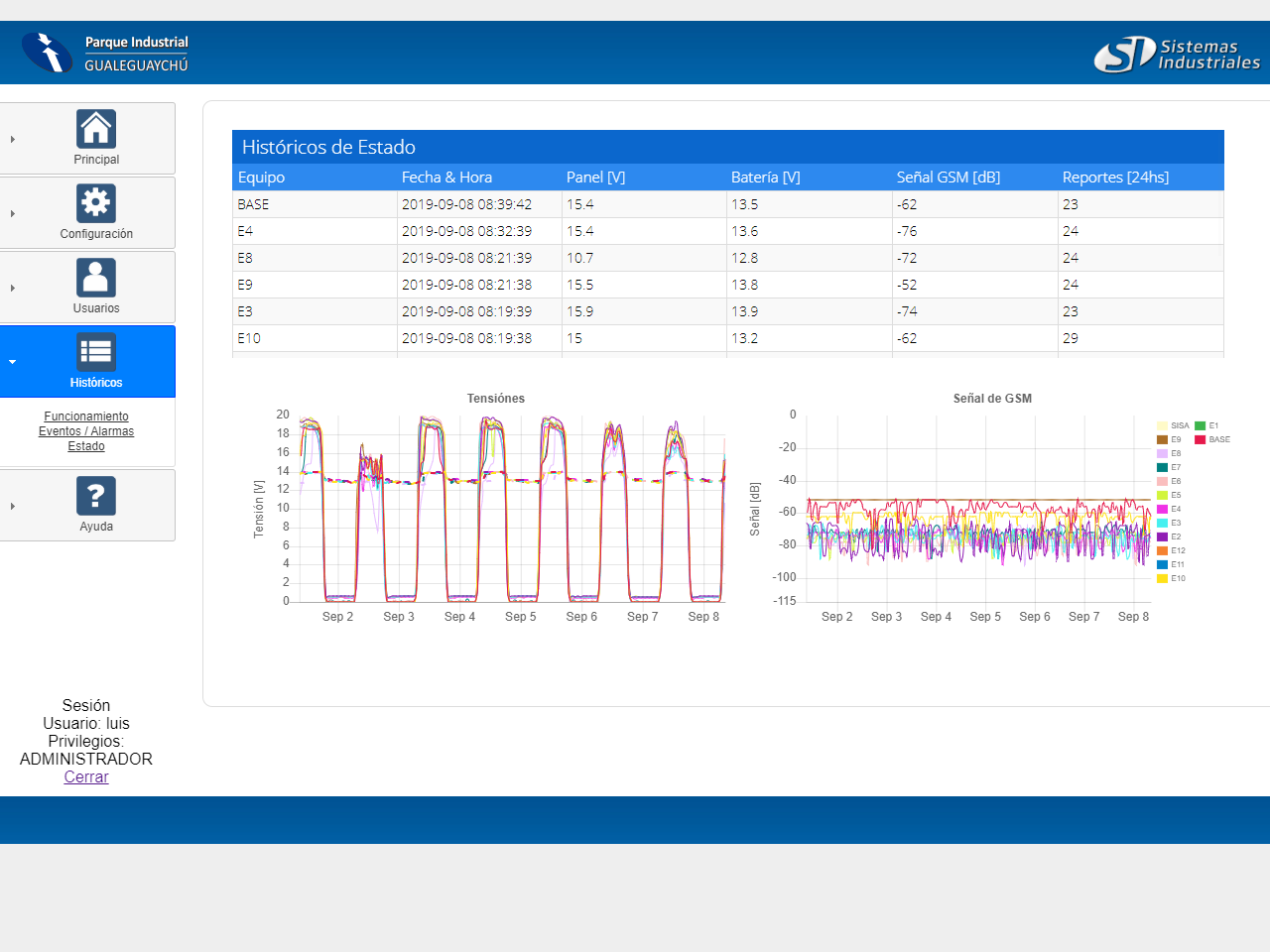Screen dimensions: 1270x952
Task: Open the Estado submenu link
Action: (x=86, y=446)
